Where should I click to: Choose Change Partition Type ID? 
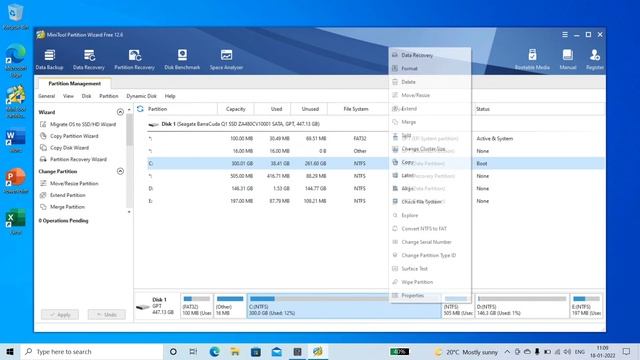(430, 256)
